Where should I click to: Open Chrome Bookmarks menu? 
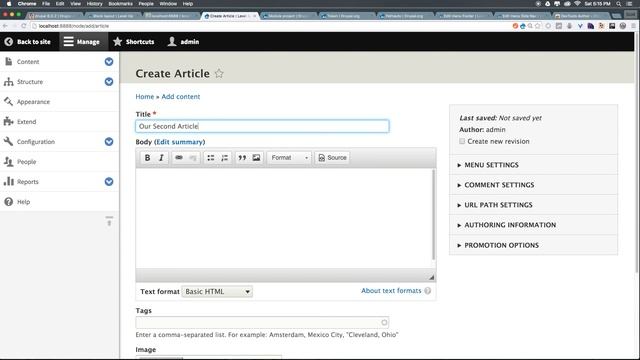pyautogui.click(x=120, y=4)
